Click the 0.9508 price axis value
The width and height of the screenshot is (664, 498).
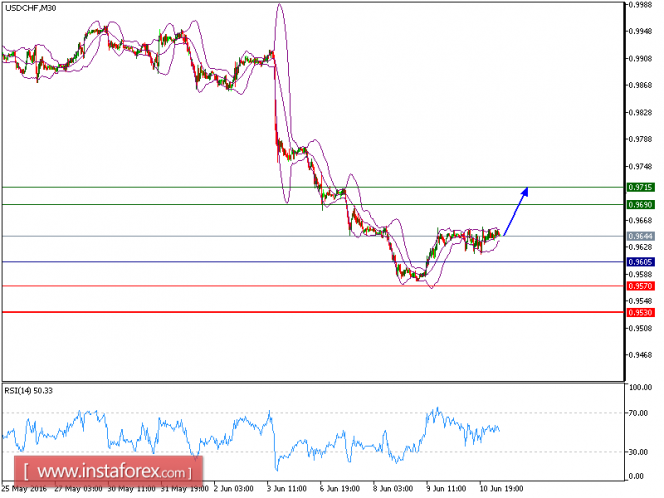click(x=640, y=328)
